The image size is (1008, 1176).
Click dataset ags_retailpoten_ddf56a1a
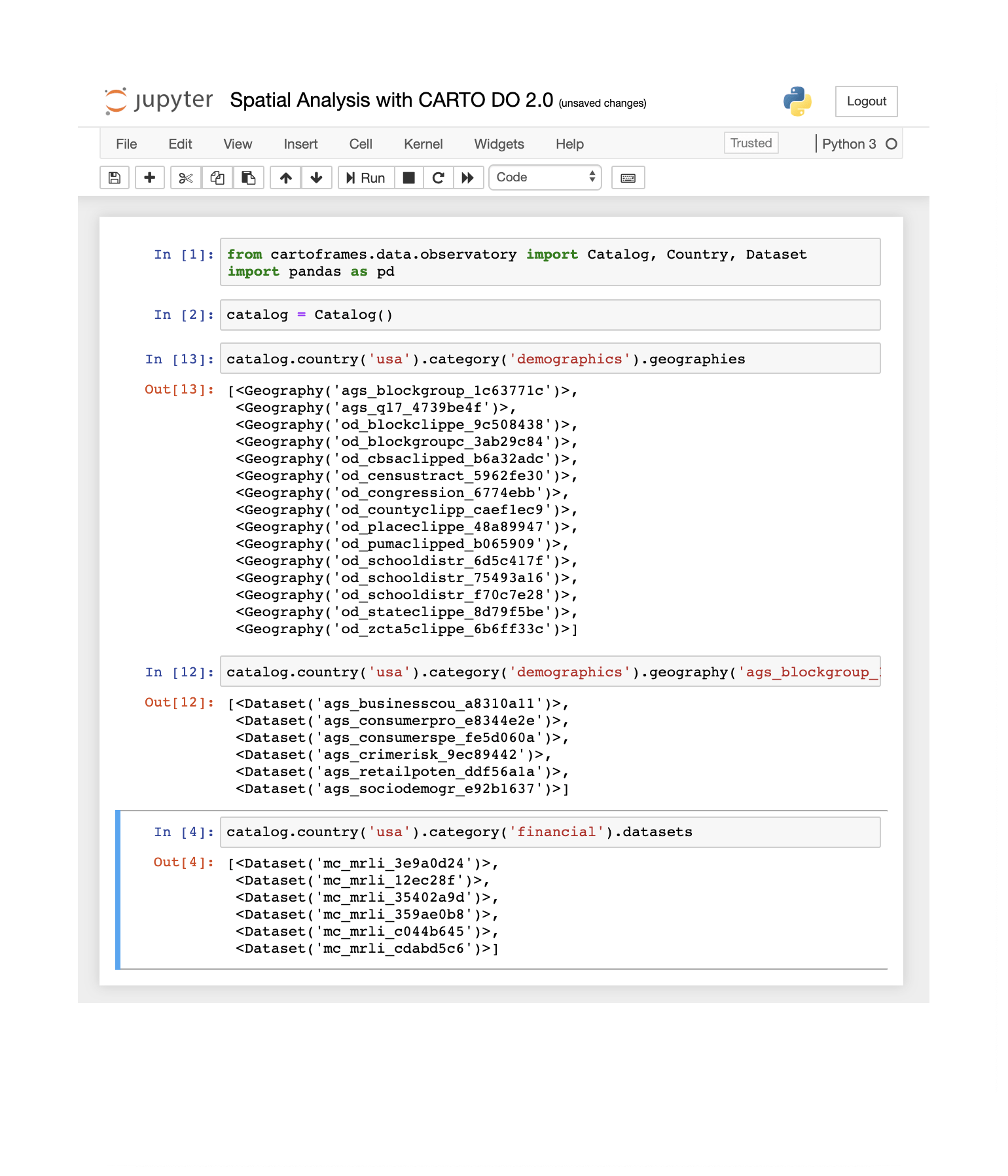click(x=402, y=772)
